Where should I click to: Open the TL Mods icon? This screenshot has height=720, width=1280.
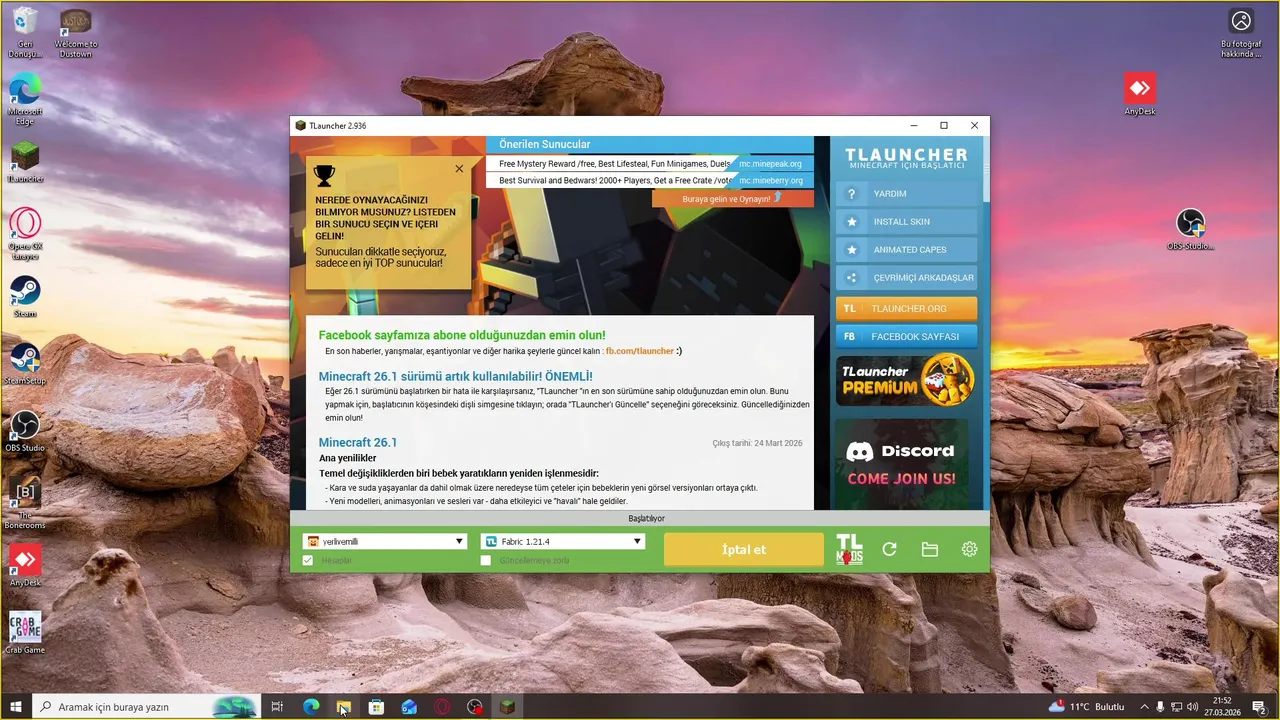tap(849, 549)
